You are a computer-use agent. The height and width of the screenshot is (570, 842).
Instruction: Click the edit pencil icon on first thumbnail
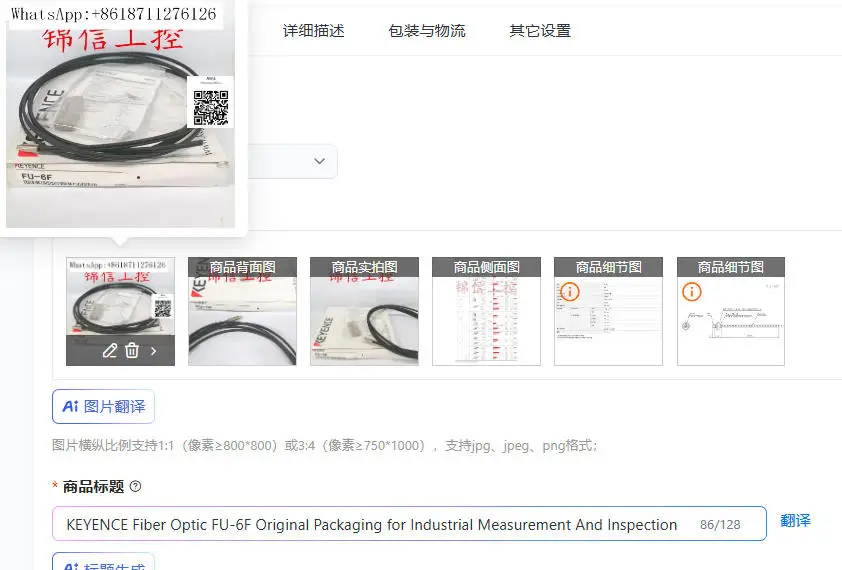(110, 351)
